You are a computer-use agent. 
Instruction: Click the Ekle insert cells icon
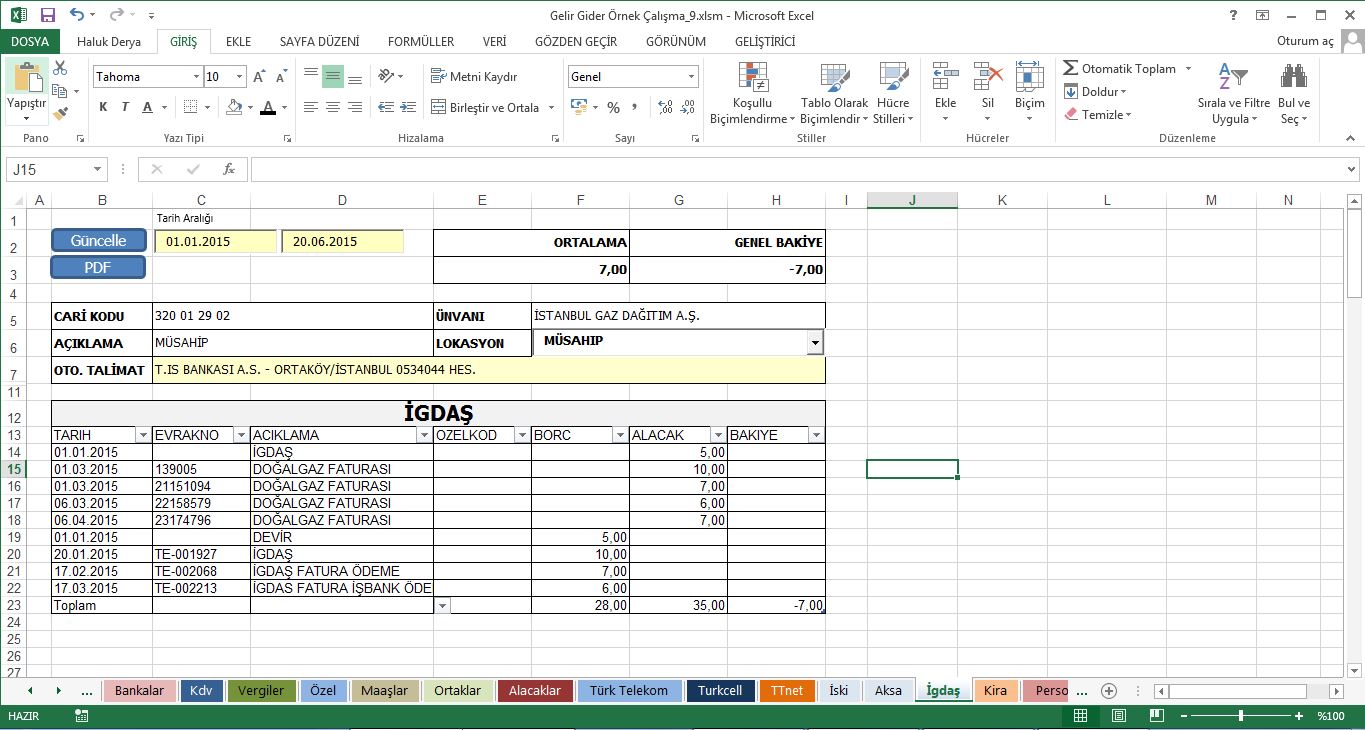click(x=945, y=78)
